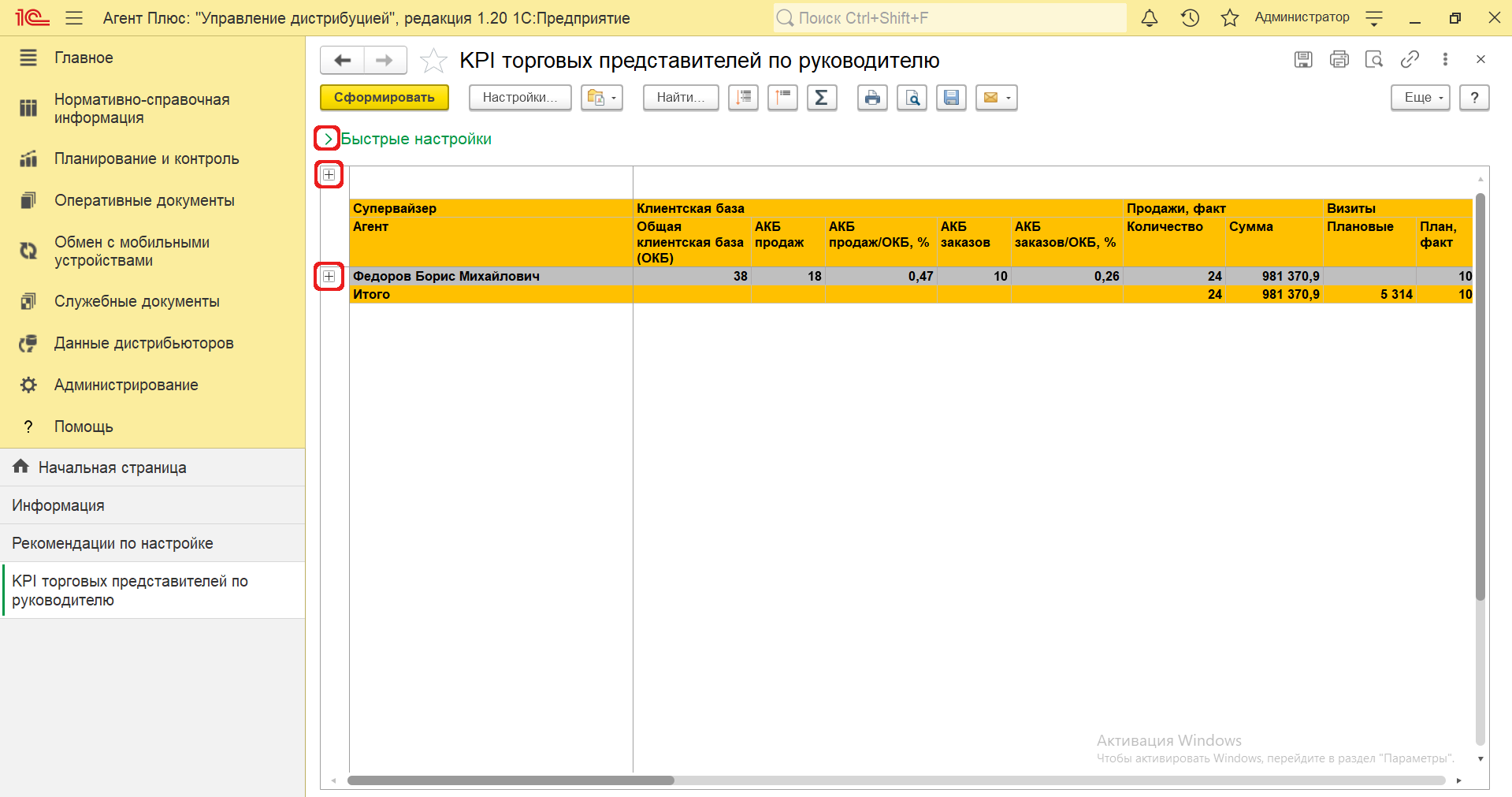1512x797 pixels.
Task: Click the 0,47 АКБ продаж/ОКБ value
Action: point(920,276)
